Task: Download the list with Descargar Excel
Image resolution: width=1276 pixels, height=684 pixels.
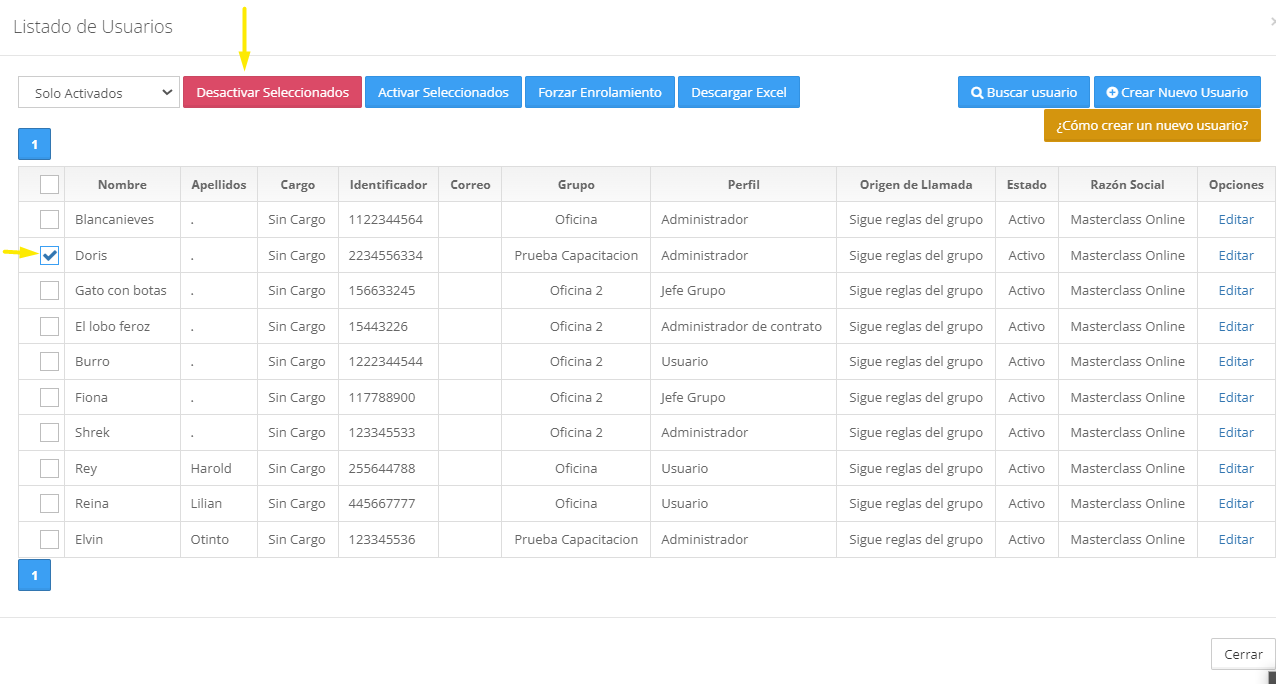Action: click(738, 92)
